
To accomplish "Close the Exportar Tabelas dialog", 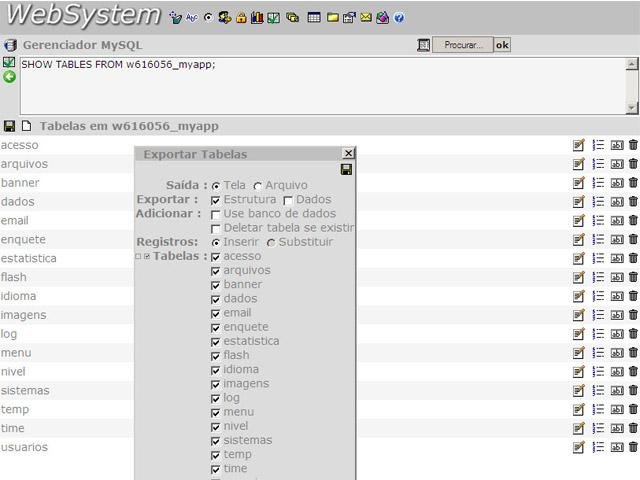I will click(x=348, y=153).
